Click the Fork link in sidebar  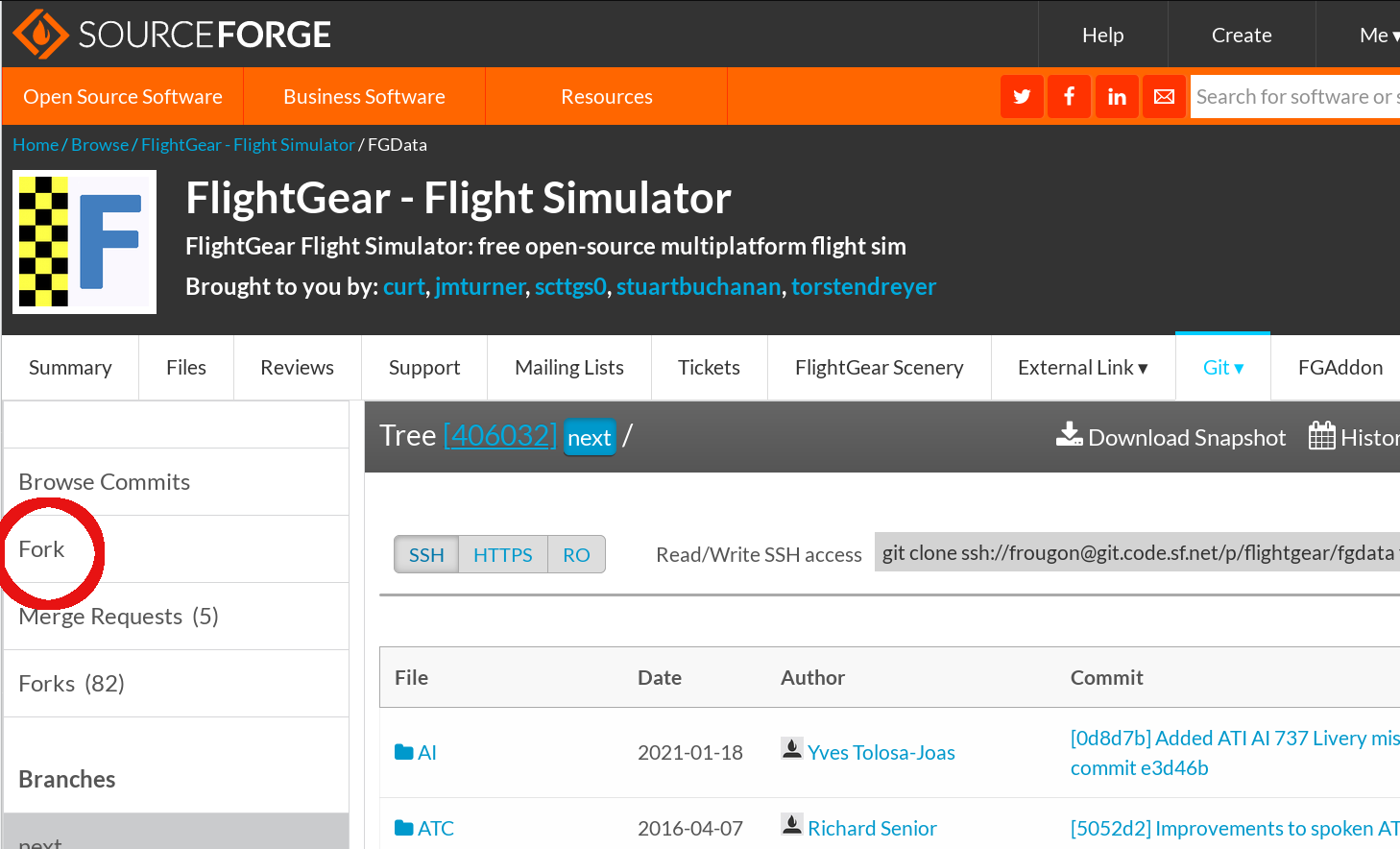pyautogui.click(x=41, y=549)
